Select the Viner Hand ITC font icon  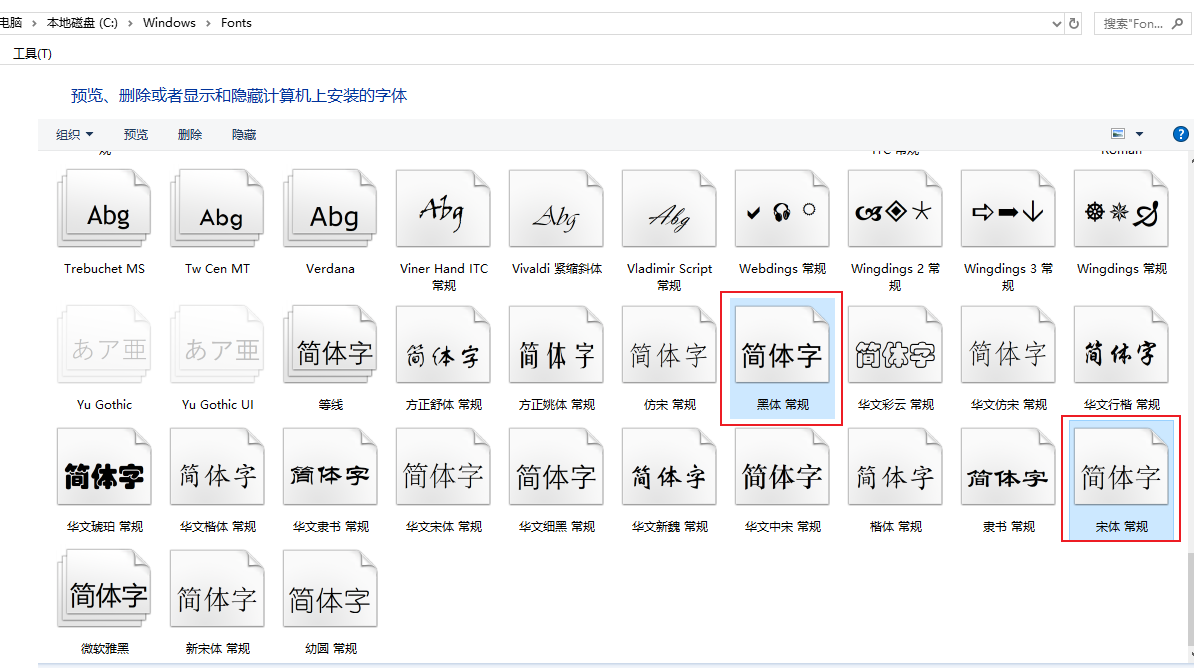pyautogui.click(x=443, y=209)
